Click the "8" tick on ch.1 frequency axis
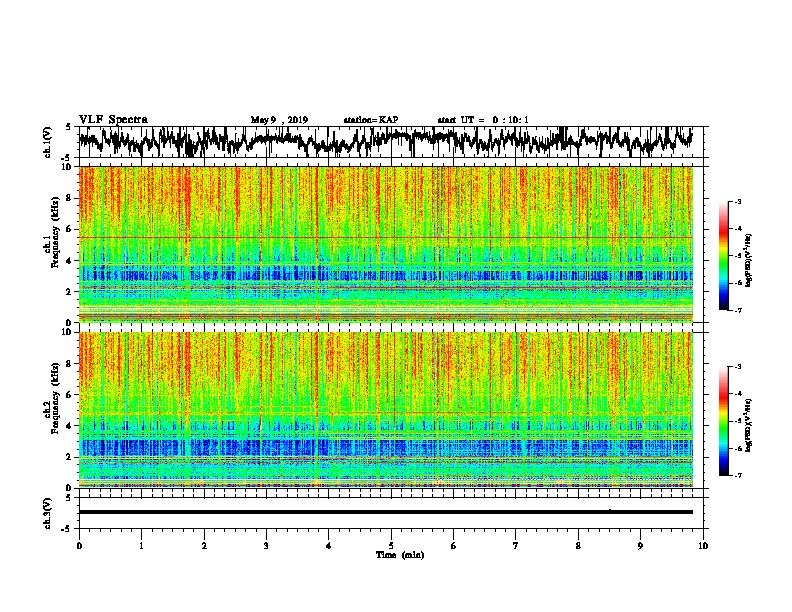792x612 pixels. (x=70, y=198)
